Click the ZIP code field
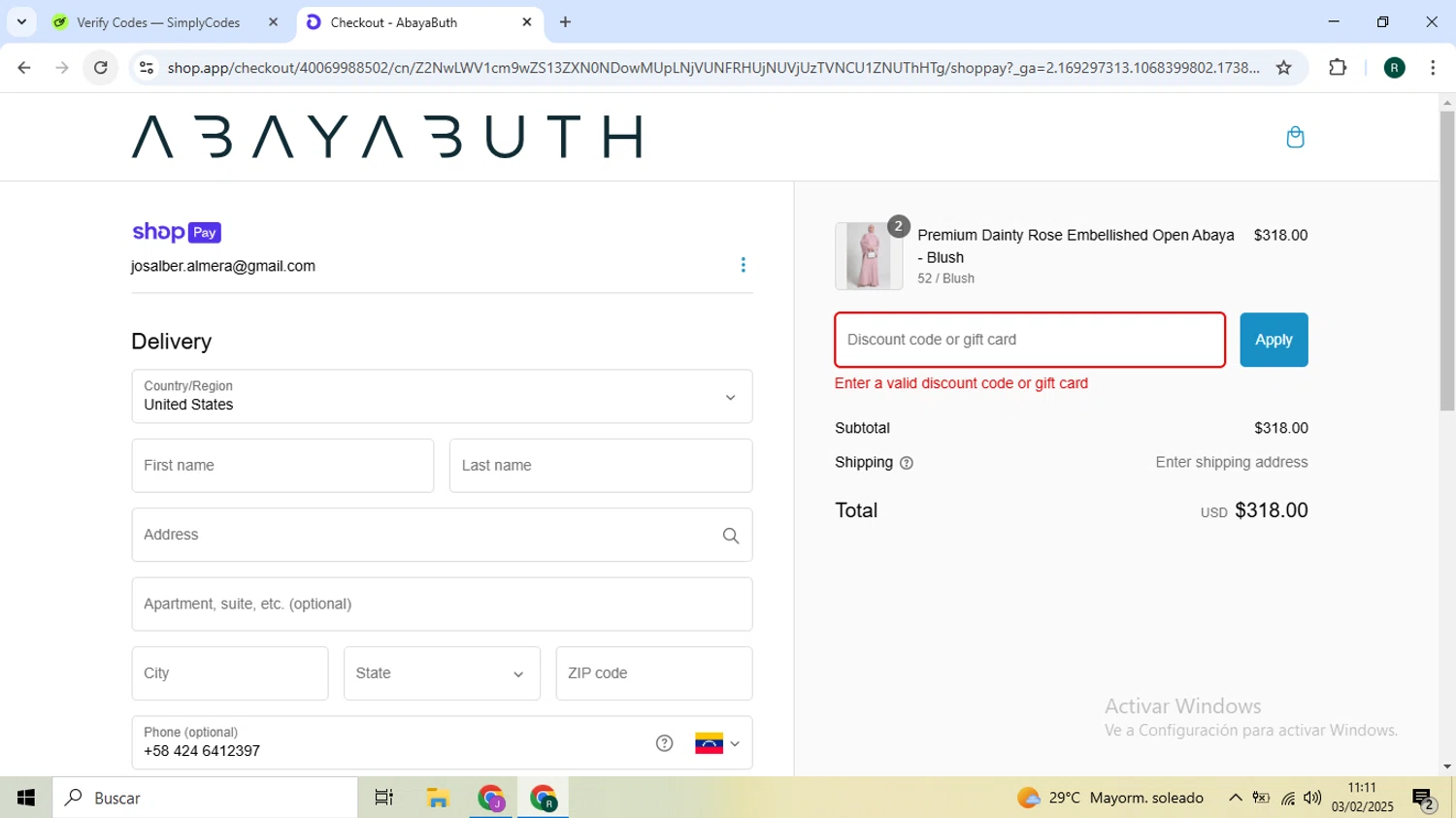 654,673
